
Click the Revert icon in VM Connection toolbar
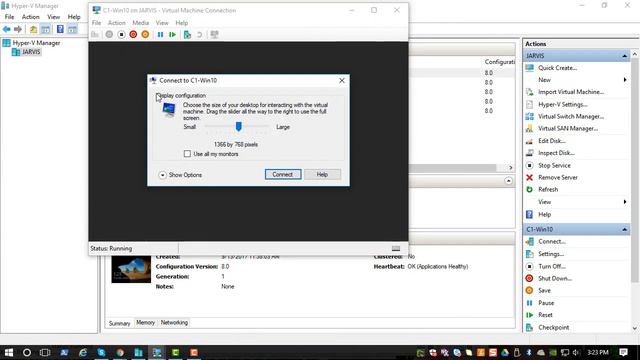[200, 35]
